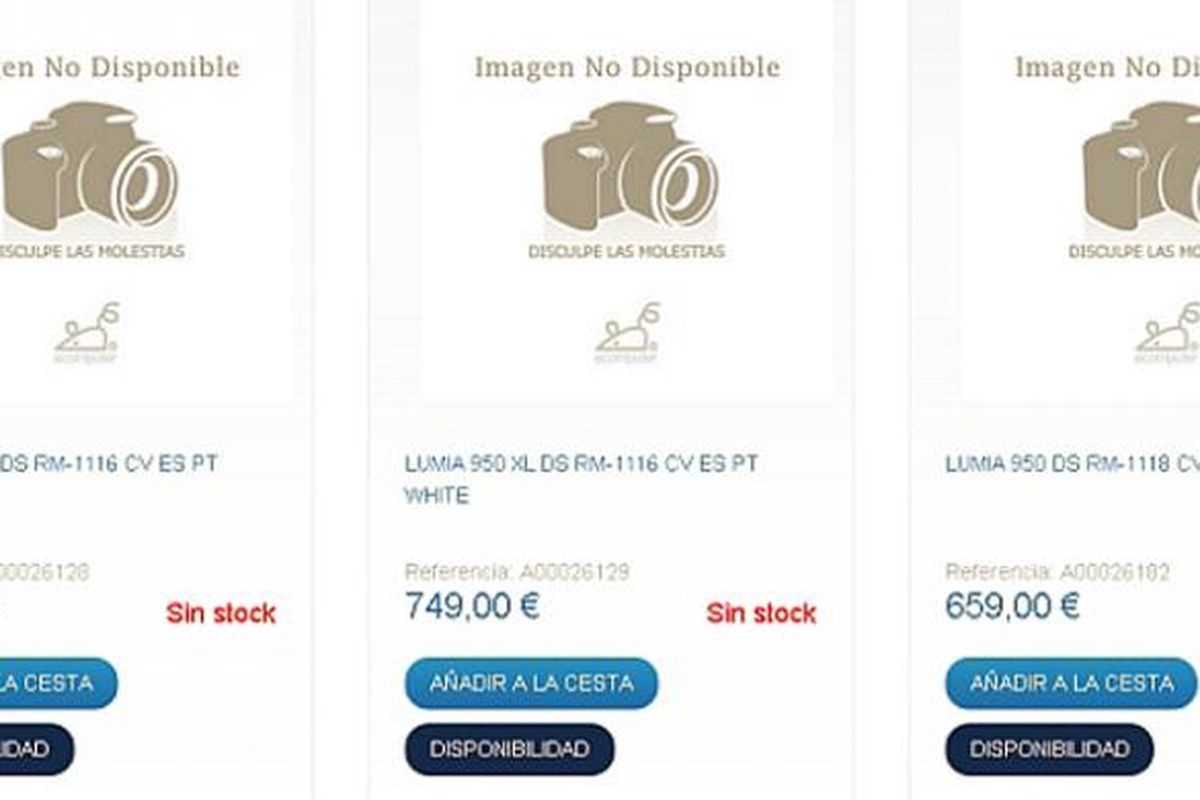Check Disponibilidad for the 659,00 € product
The width and height of the screenshot is (1200, 800).
[1049, 749]
